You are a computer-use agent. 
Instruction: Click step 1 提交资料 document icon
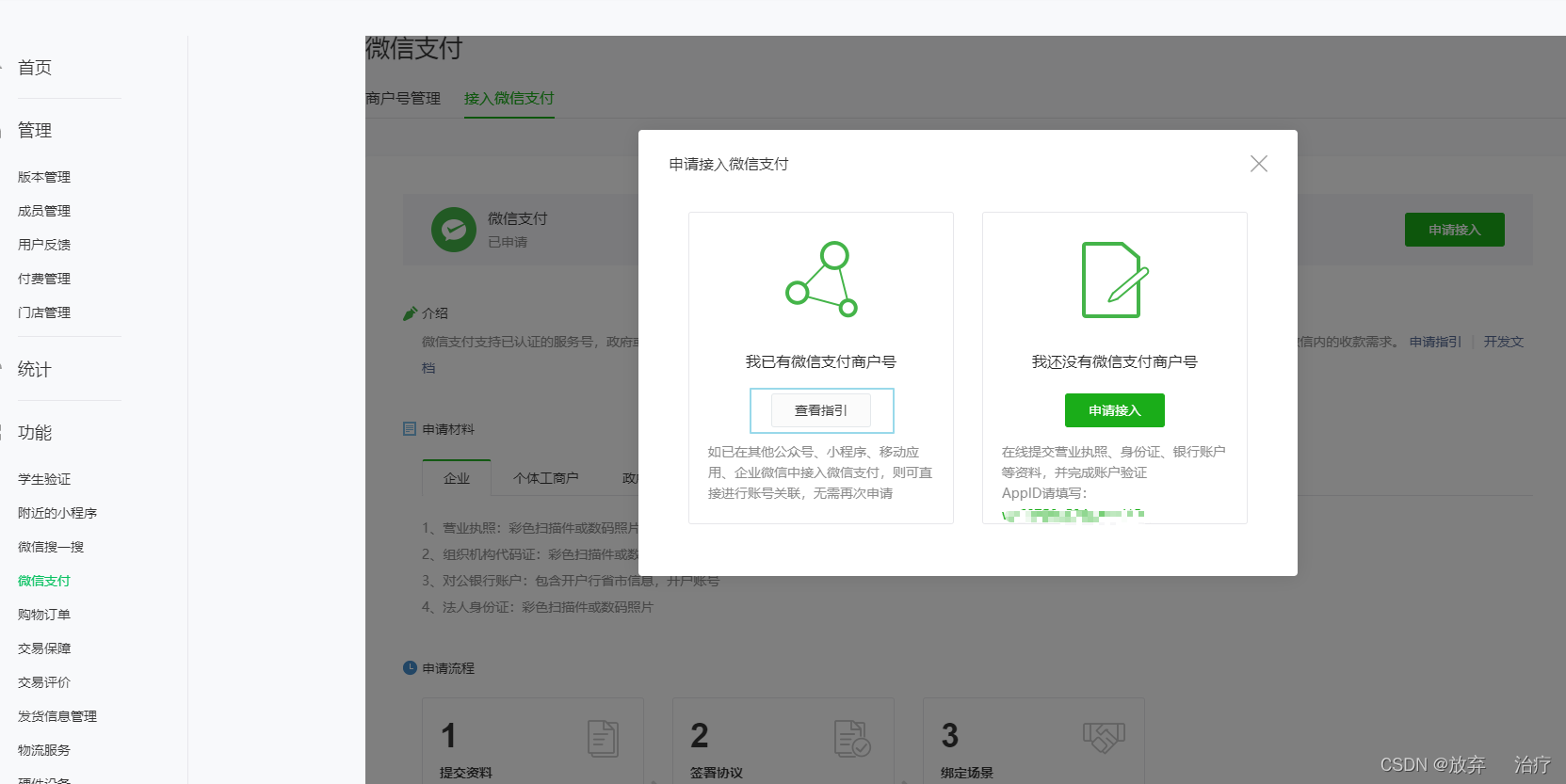point(603,739)
